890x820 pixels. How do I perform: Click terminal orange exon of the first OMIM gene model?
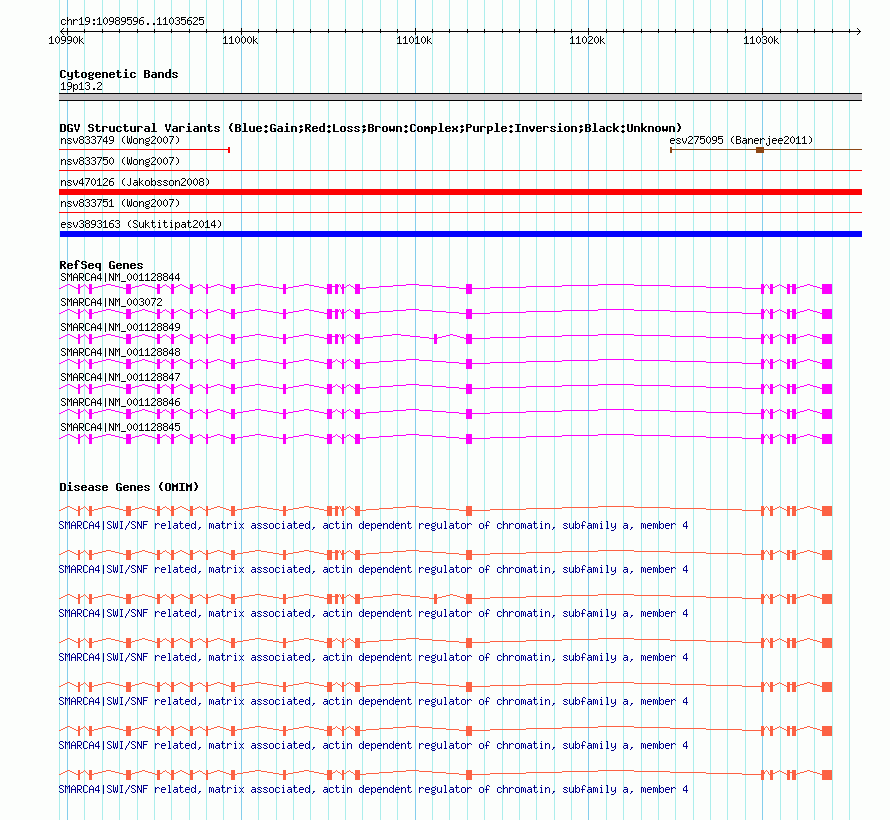tap(827, 511)
